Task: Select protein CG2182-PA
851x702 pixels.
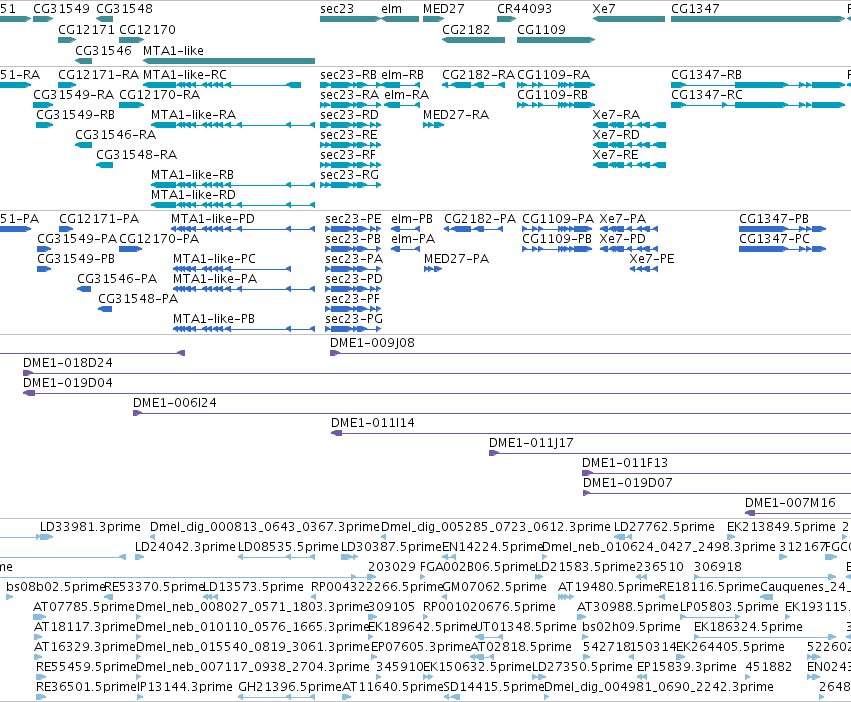Action: pyautogui.click(x=474, y=229)
